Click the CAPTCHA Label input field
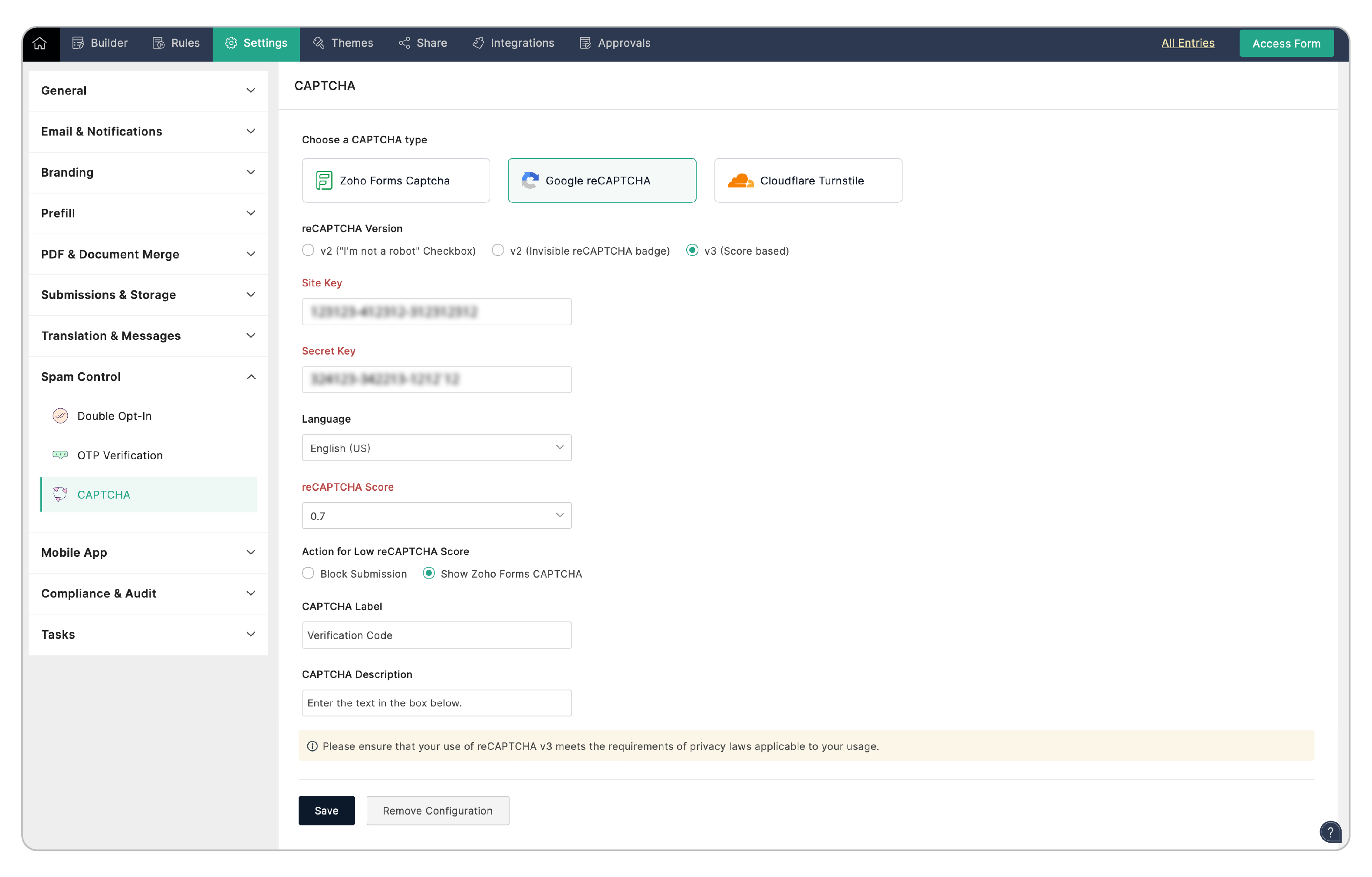 coord(437,635)
